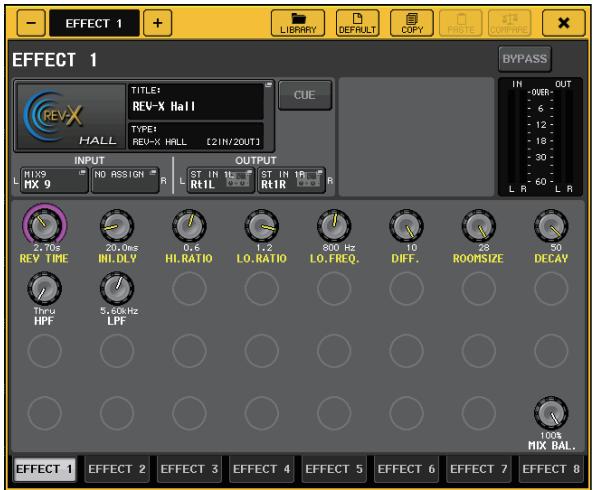
Task: Reset effect with DEFAULT button
Action: 357,23
